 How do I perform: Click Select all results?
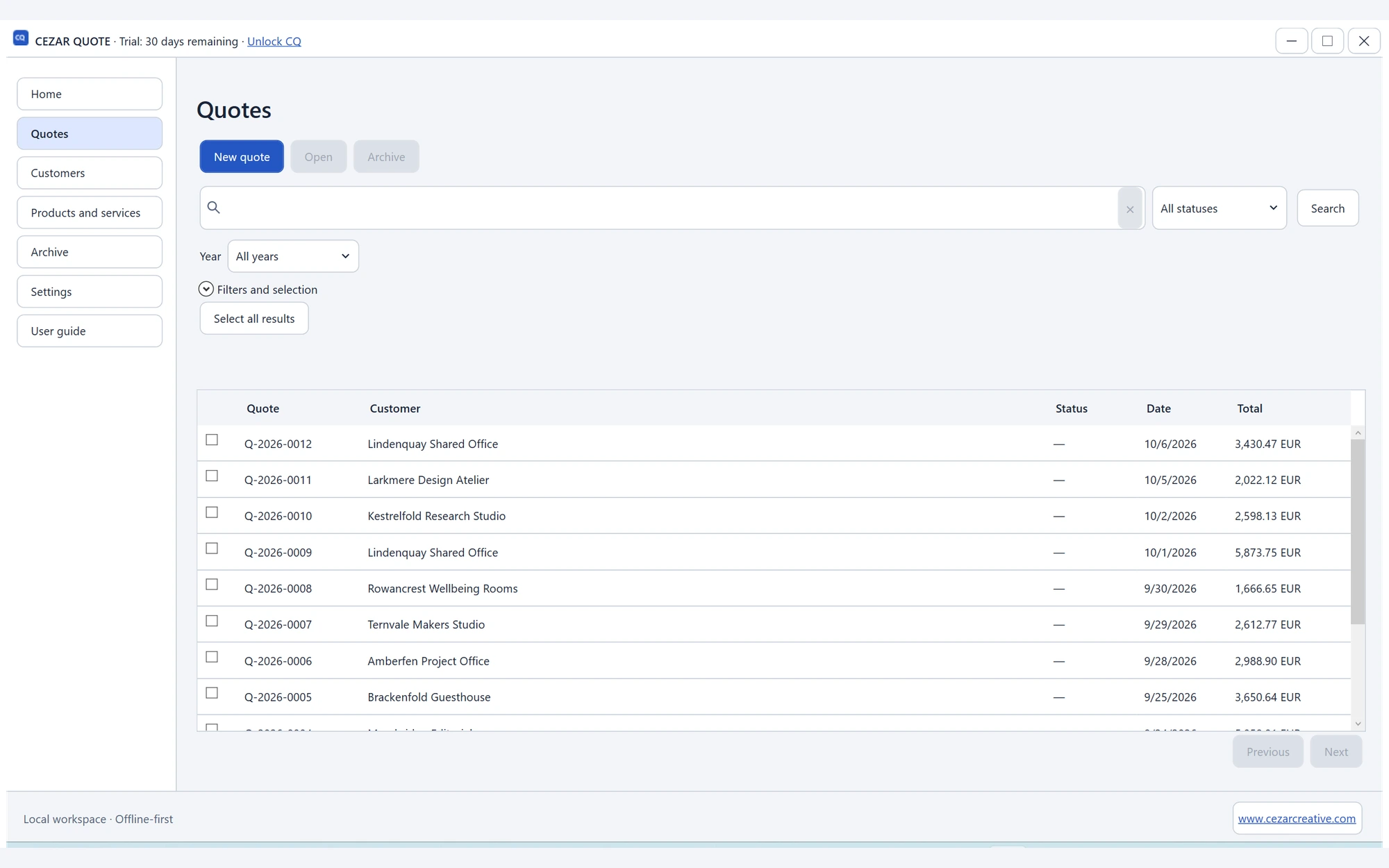(254, 319)
